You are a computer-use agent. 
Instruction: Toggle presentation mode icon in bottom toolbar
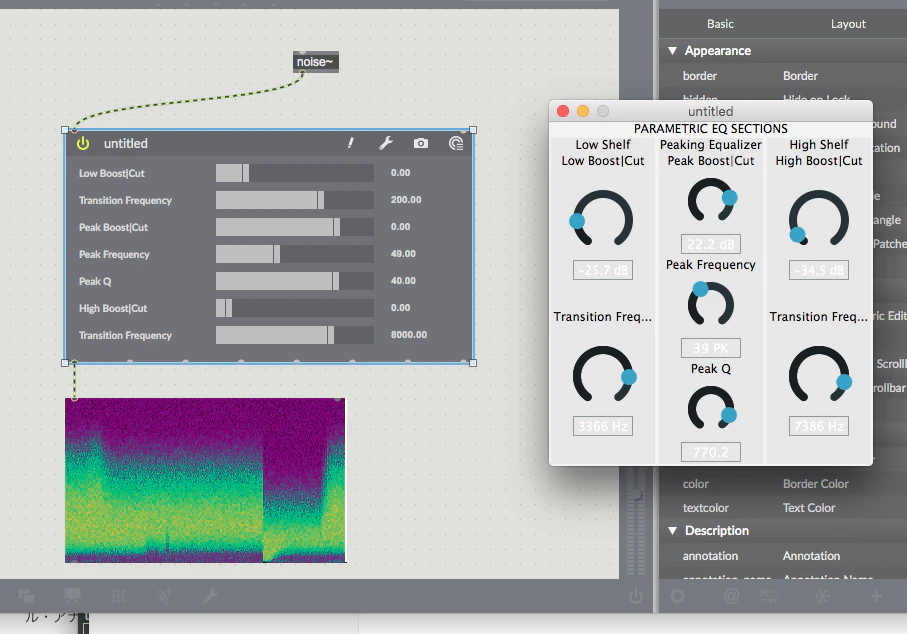pyautogui.click(x=72, y=595)
